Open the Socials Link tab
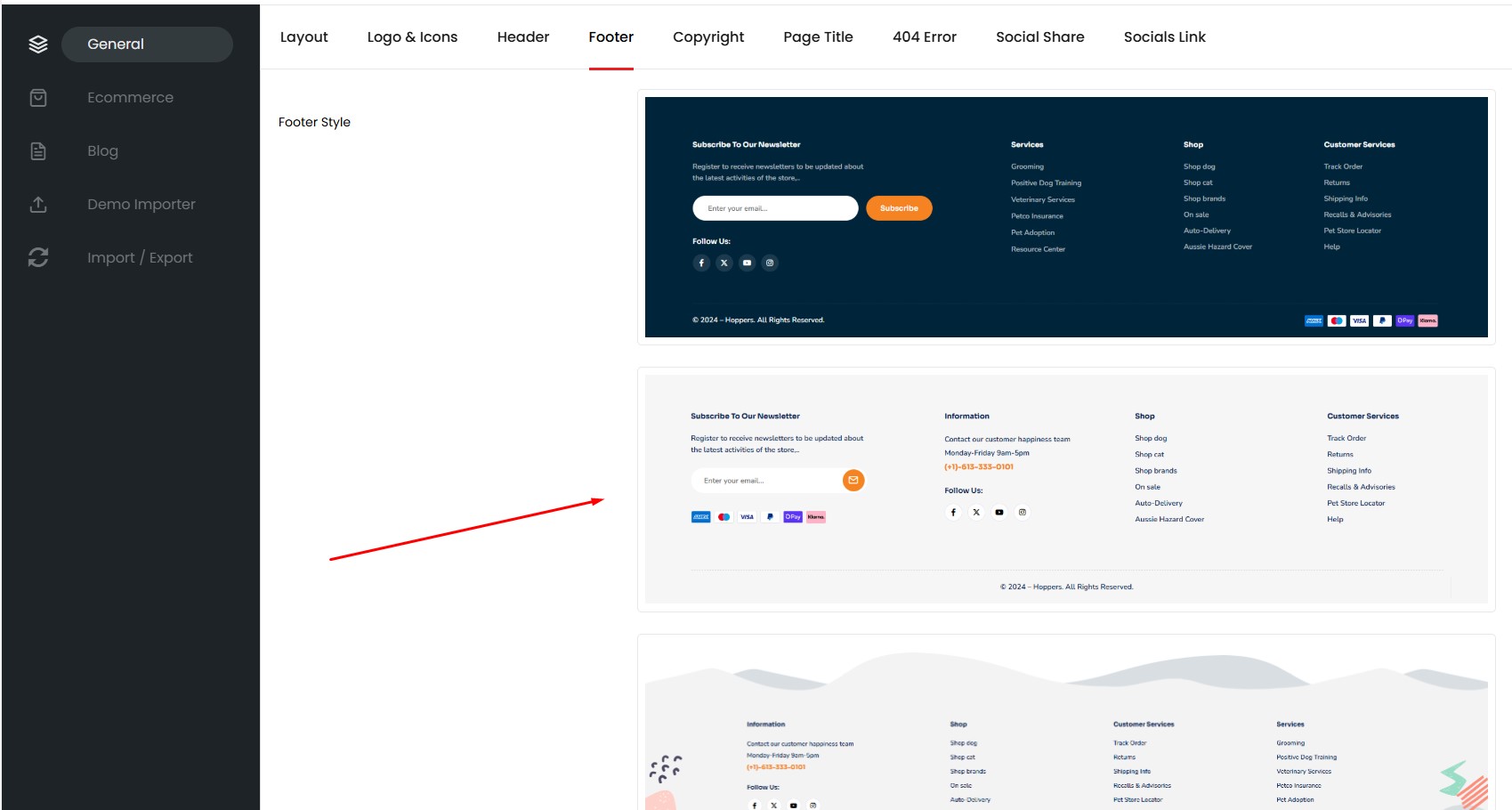Screen dimensions: 1512x810 click(x=1164, y=37)
